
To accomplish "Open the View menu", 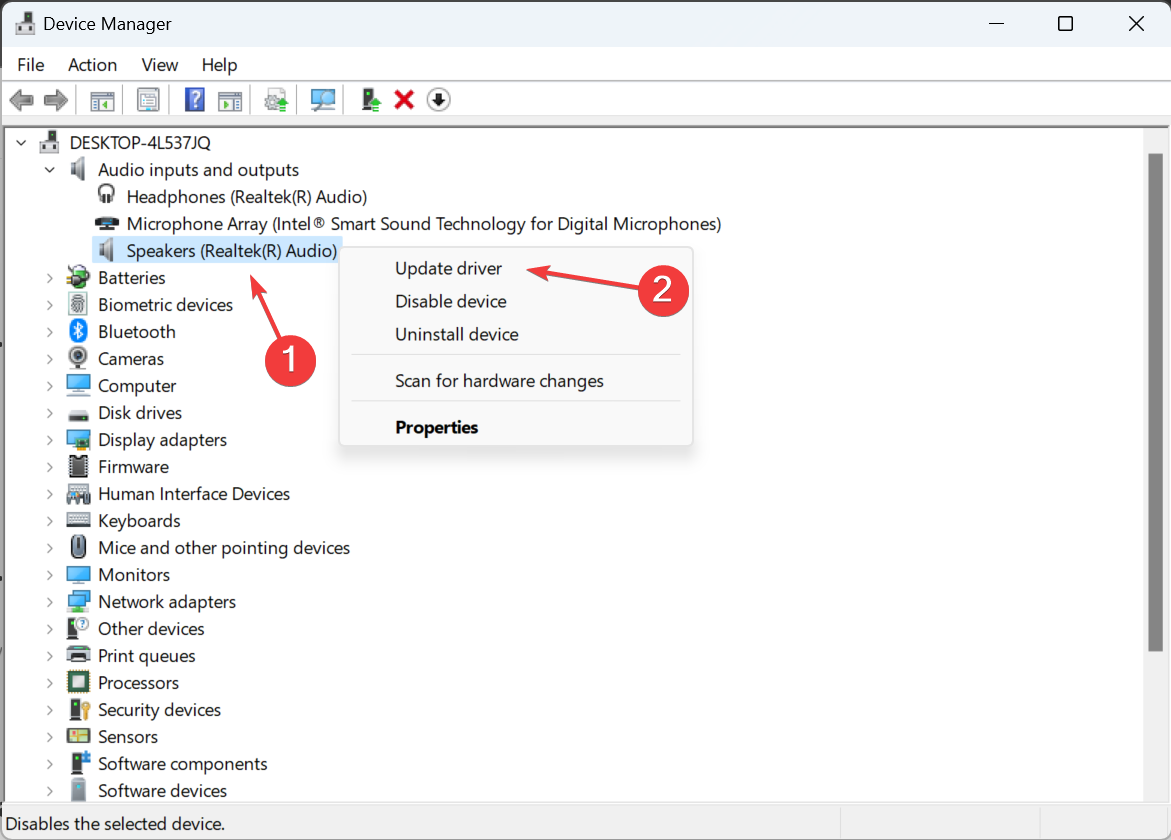I will (x=160, y=65).
